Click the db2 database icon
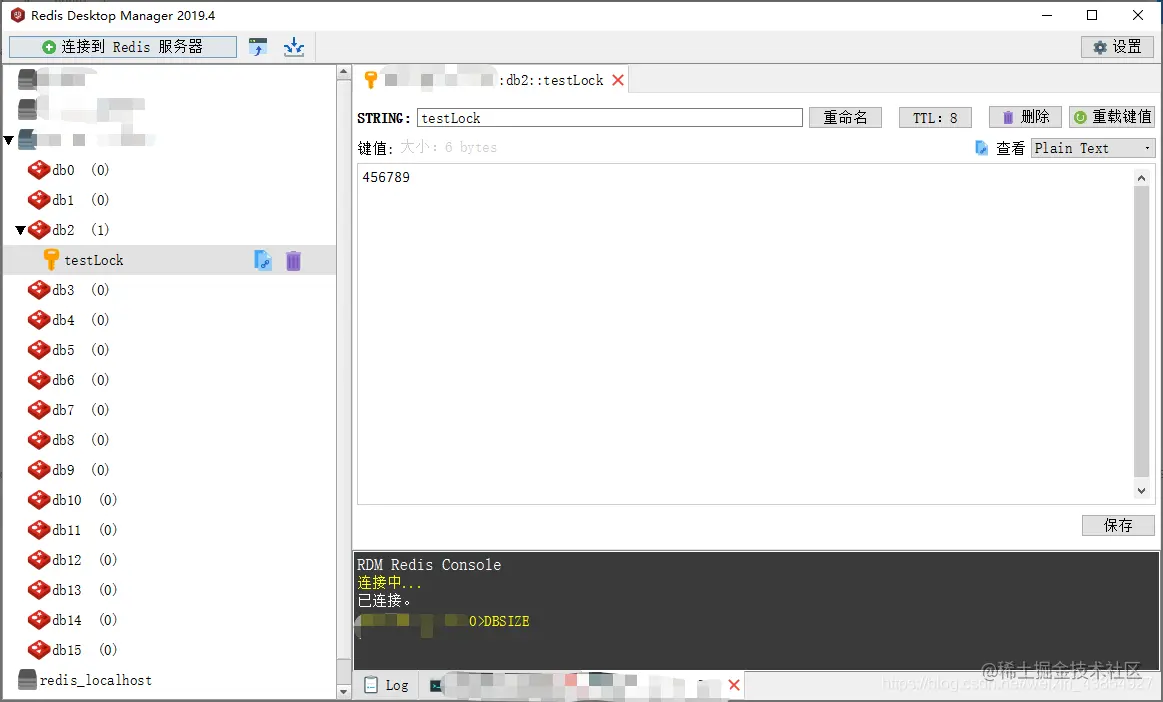This screenshot has height=702, width=1163. click(39, 230)
